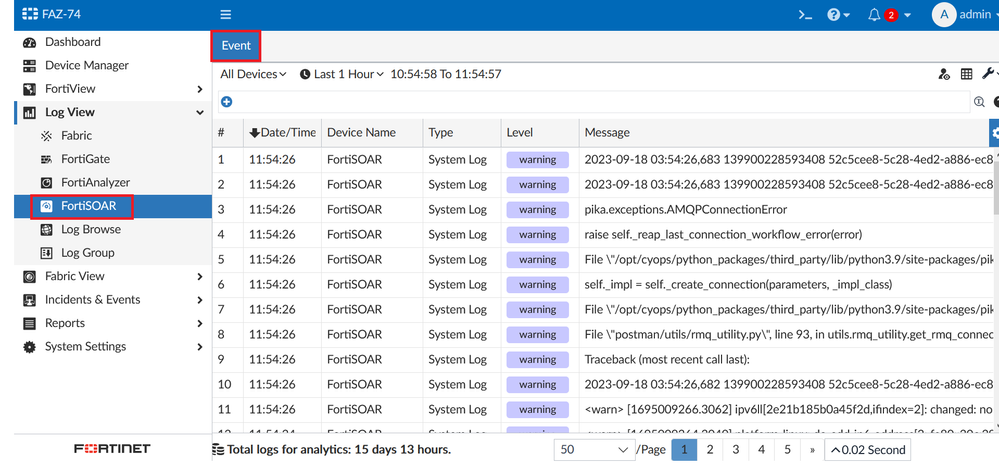The height and width of the screenshot is (463, 999).
Task: Open the Help question-mark menu
Action: click(x=838, y=15)
